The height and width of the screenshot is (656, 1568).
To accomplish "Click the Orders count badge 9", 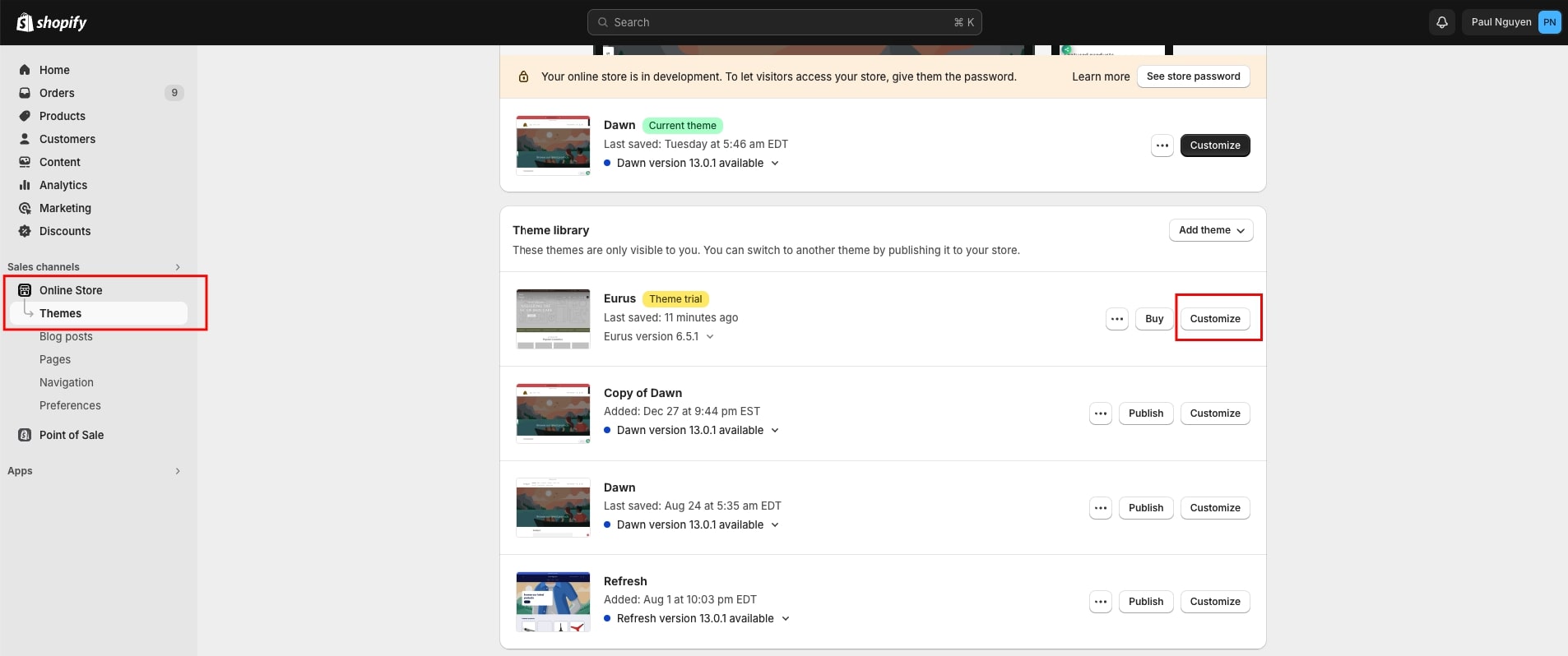I will click(x=174, y=93).
